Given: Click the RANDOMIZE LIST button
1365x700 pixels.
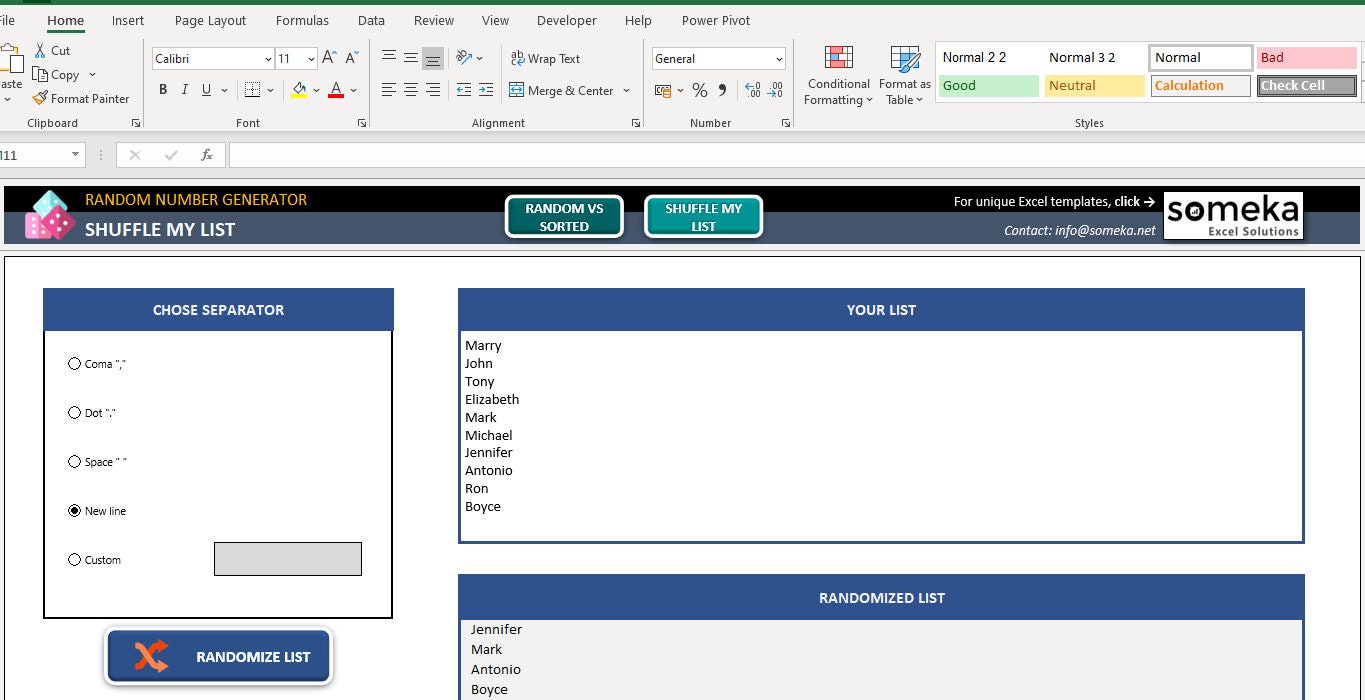Looking at the screenshot, I should click(x=219, y=657).
